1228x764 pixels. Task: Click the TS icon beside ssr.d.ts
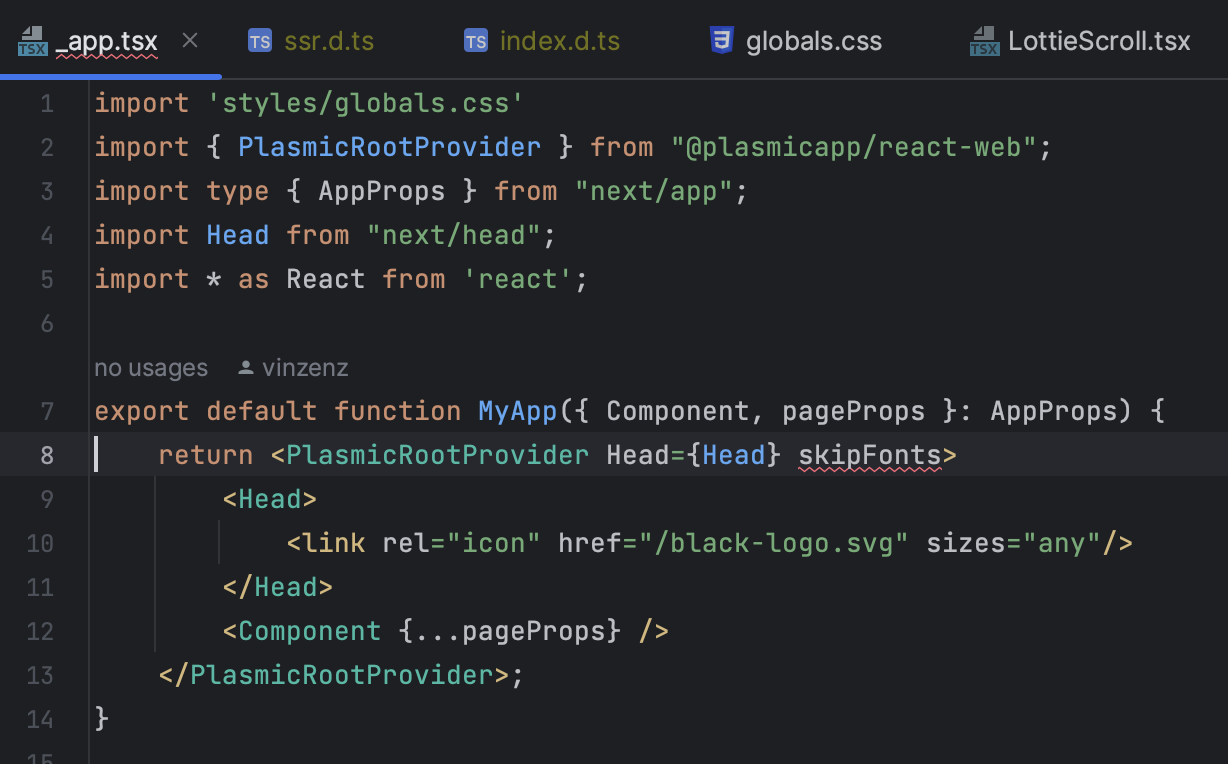pos(260,41)
